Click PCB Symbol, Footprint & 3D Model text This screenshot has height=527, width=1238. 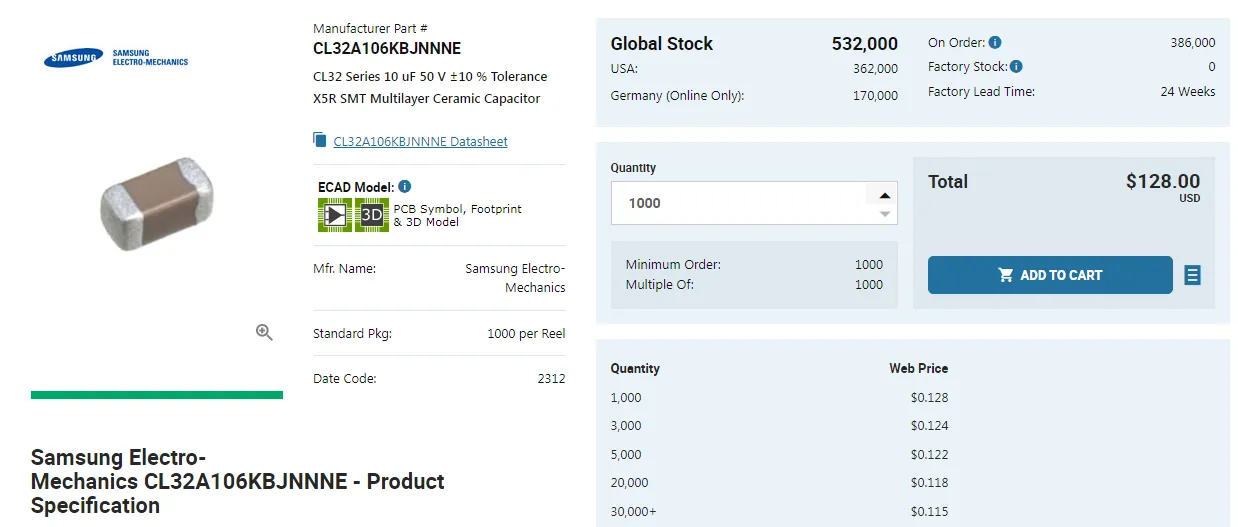[457, 215]
